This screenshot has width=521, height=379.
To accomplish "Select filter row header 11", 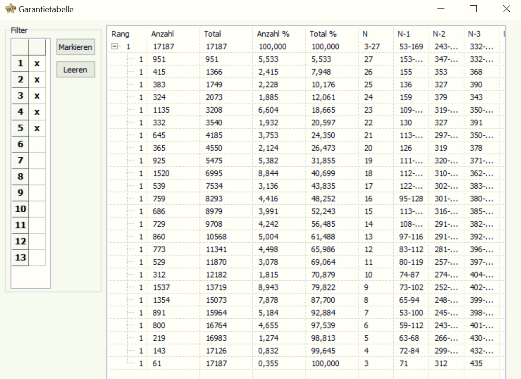I will coord(20,225).
